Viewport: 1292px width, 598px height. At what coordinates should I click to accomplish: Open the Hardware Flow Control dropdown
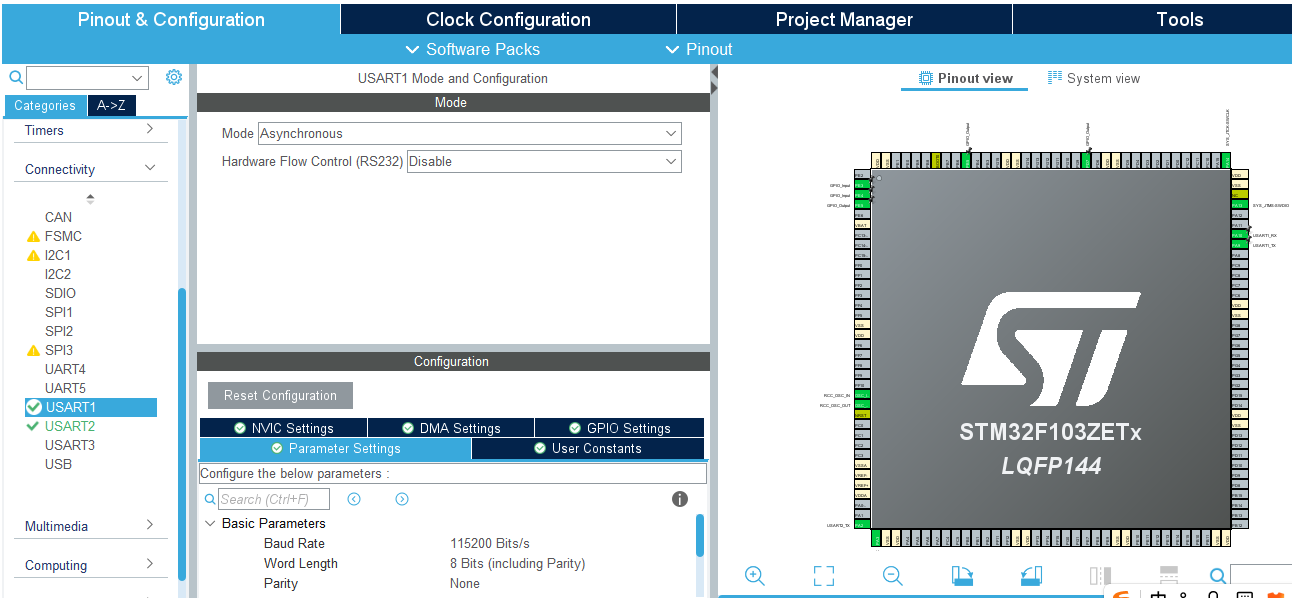click(x=544, y=161)
